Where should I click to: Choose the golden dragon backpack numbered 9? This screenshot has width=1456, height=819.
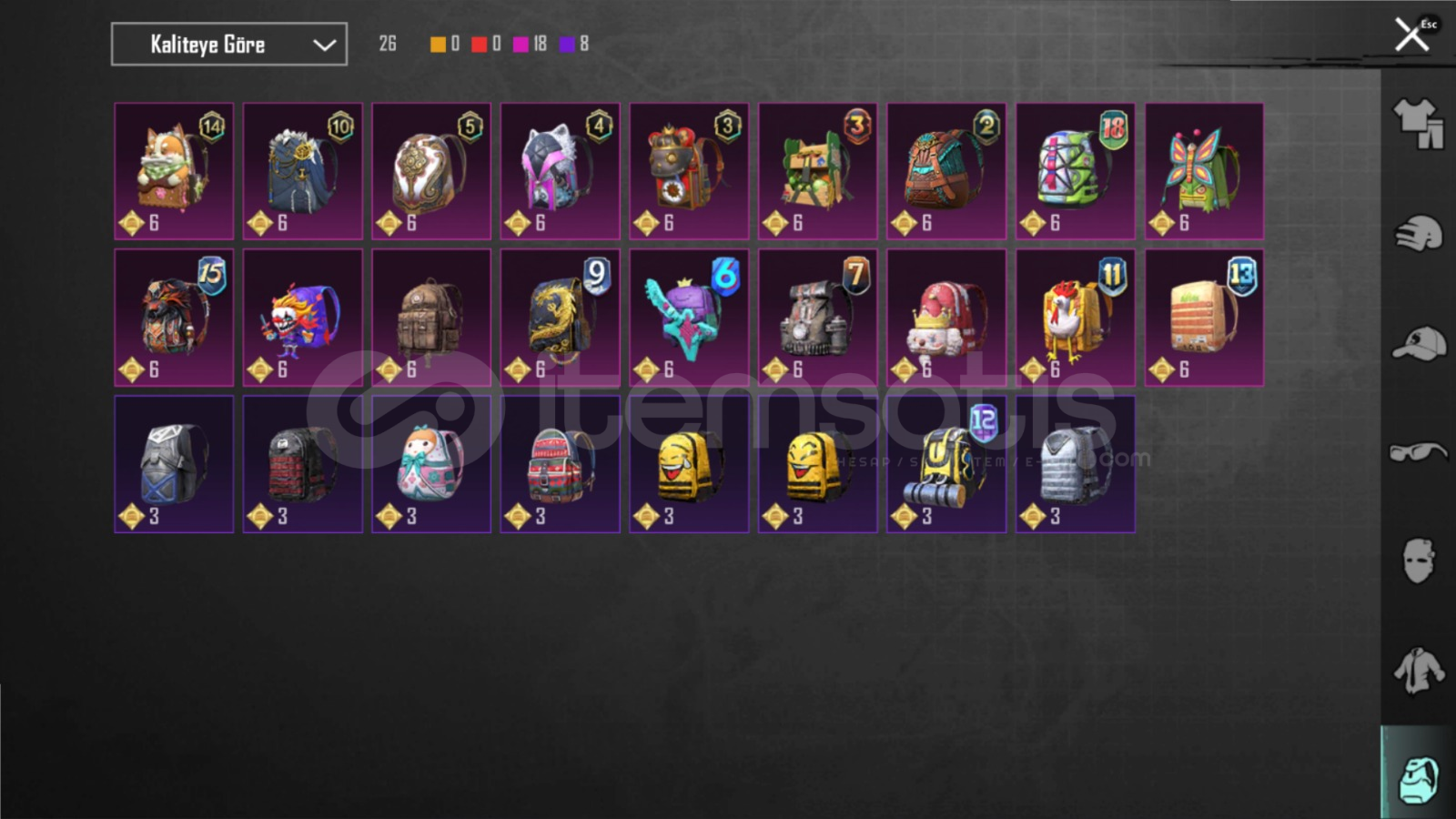(x=560, y=318)
